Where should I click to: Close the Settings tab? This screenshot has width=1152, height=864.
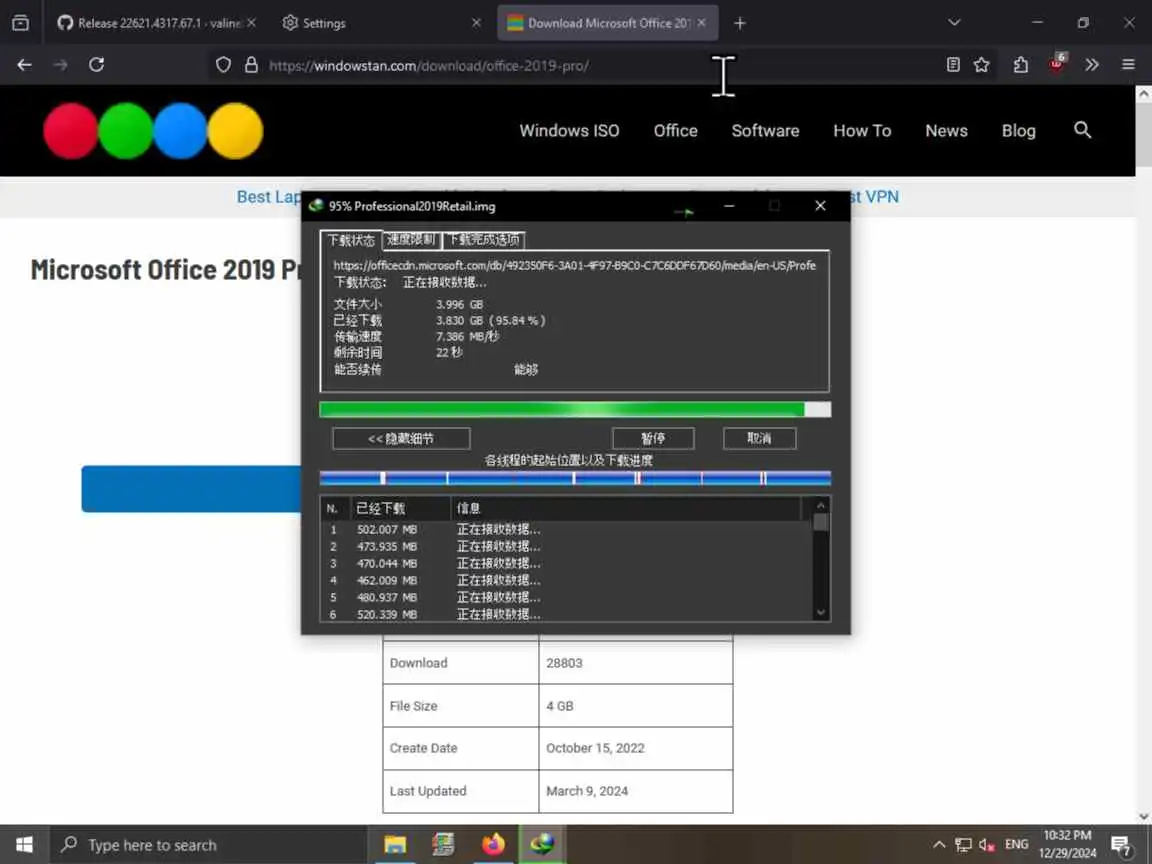coord(476,23)
